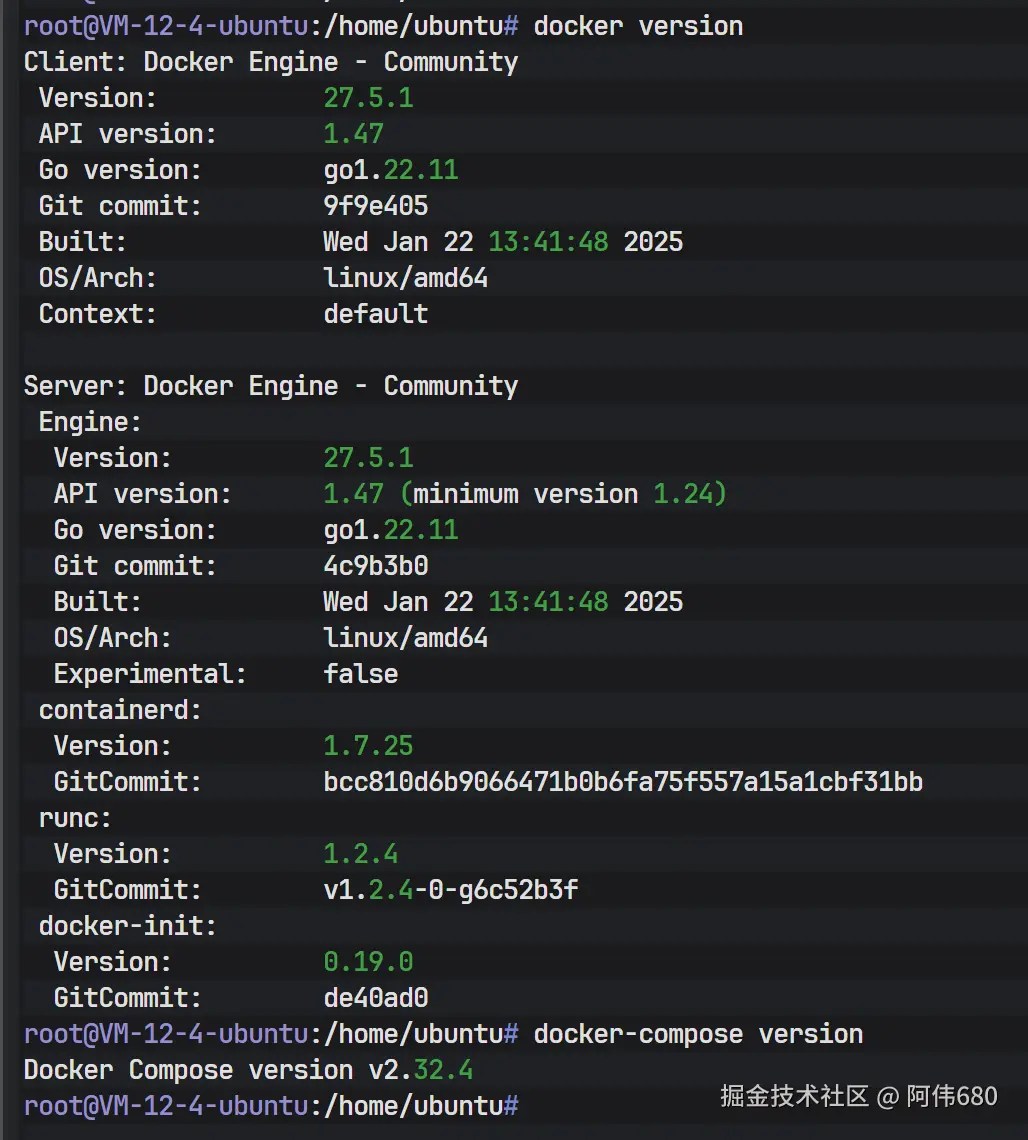Select the runc version 1.2.4
The image size is (1028, 1140).
click(x=360, y=854)
